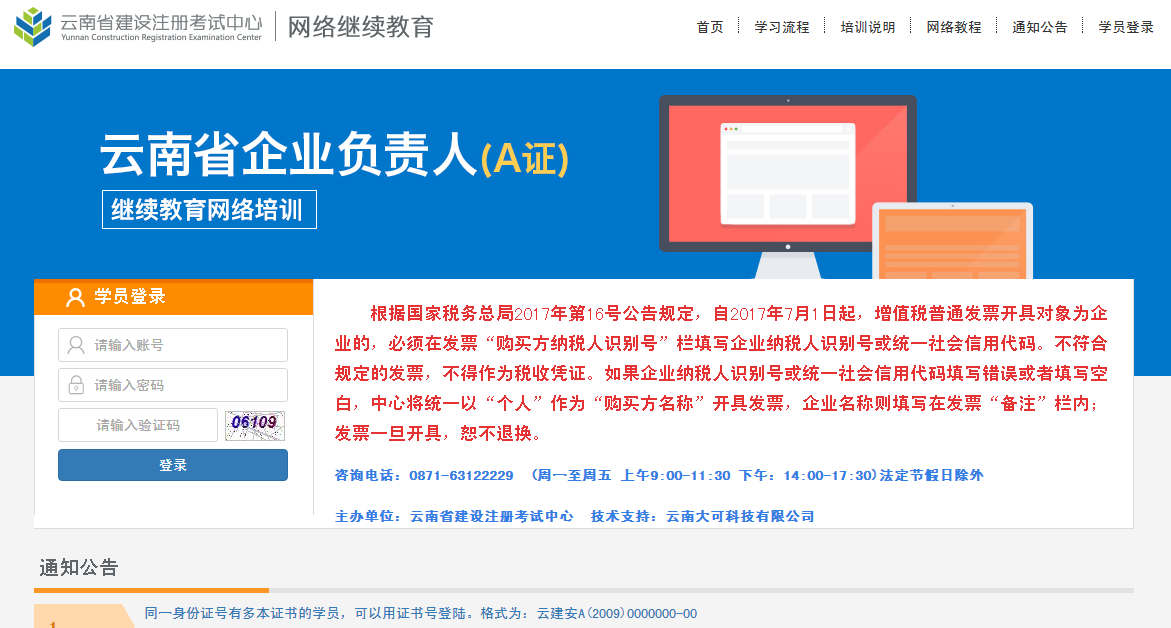Open 培训说明 from the top menu
The width and height of the screenshot is (1171, 628).
(868, 27)
